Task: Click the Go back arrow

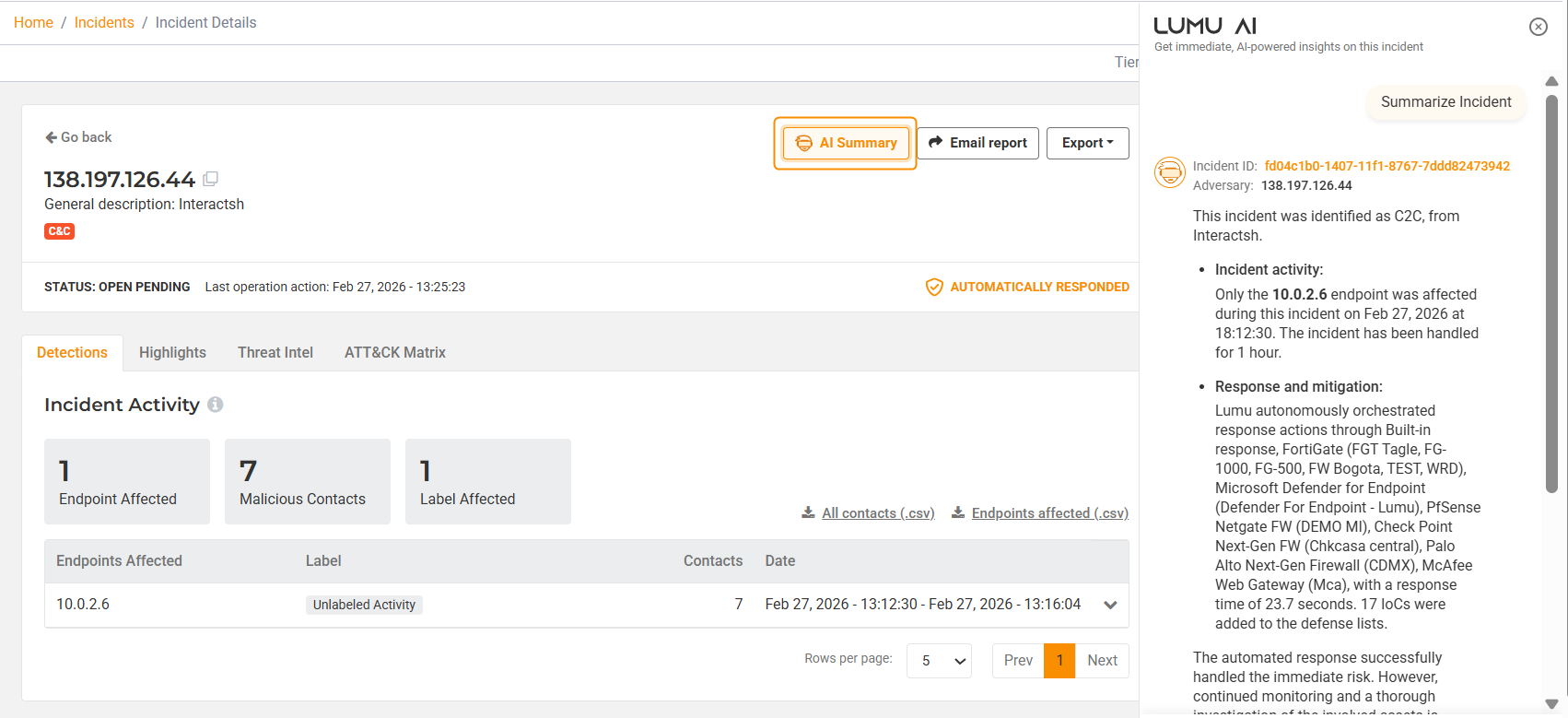Action: [x=52, y=137]
